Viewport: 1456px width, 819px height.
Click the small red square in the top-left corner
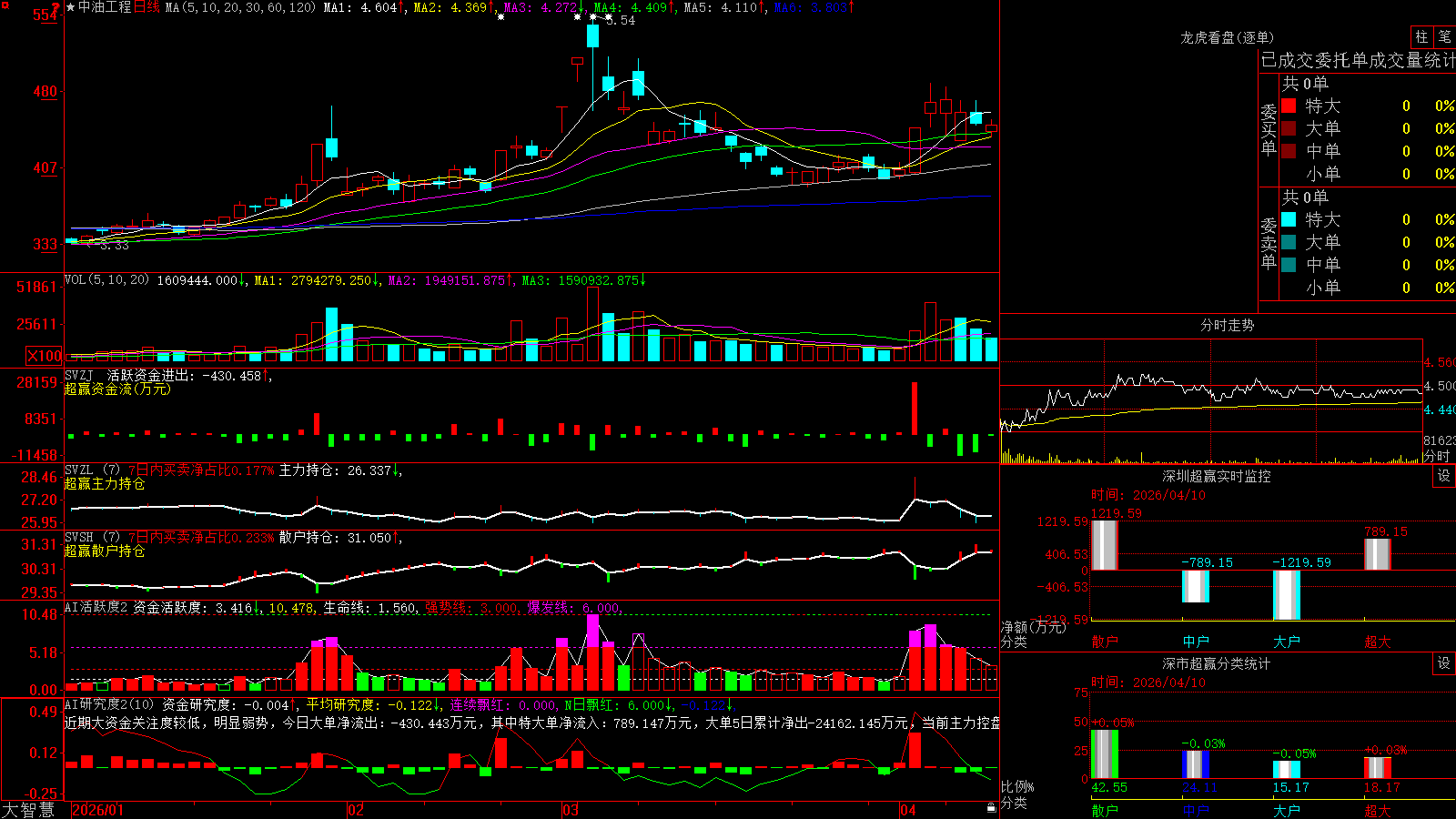pos(5,5)
